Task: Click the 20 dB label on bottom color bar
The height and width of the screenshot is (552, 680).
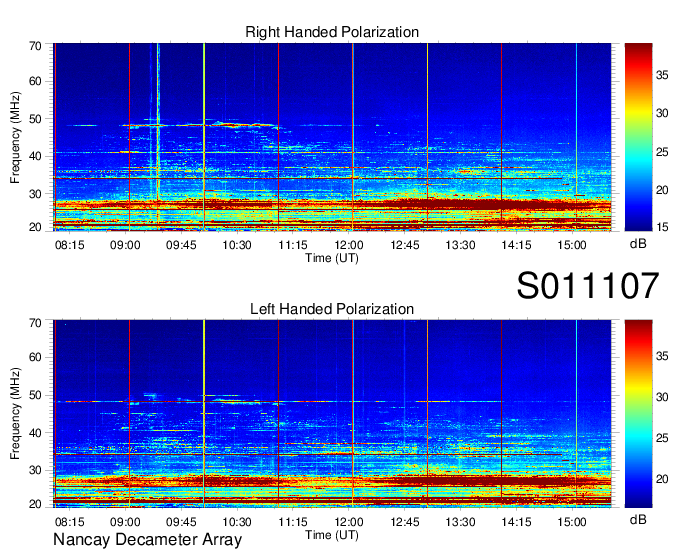Action: tap(662, 479)
